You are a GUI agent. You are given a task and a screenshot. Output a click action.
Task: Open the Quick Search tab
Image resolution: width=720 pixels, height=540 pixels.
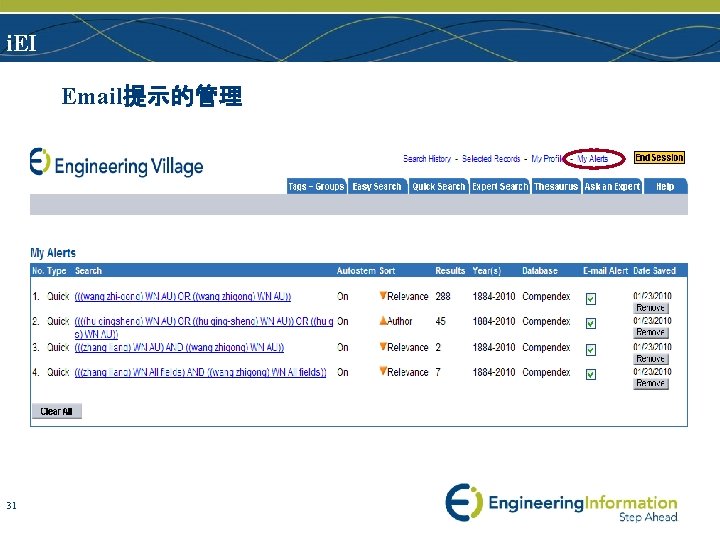point(439,186)
